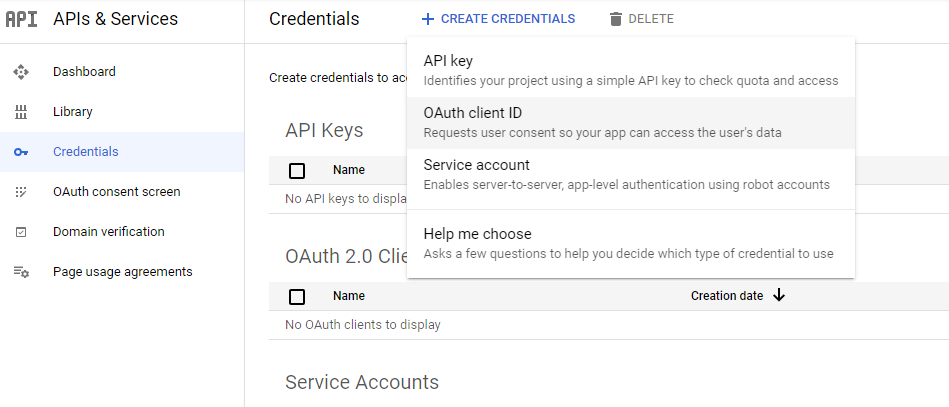This screenshot has height=407, width=949.
Task: Click the Dashboard sidebar icon
Action: [21, 72]
